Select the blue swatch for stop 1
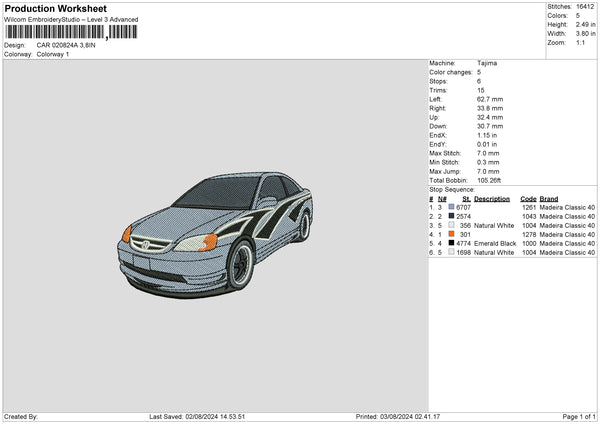Viewport: 600px width, 424px height. [451, 207]
